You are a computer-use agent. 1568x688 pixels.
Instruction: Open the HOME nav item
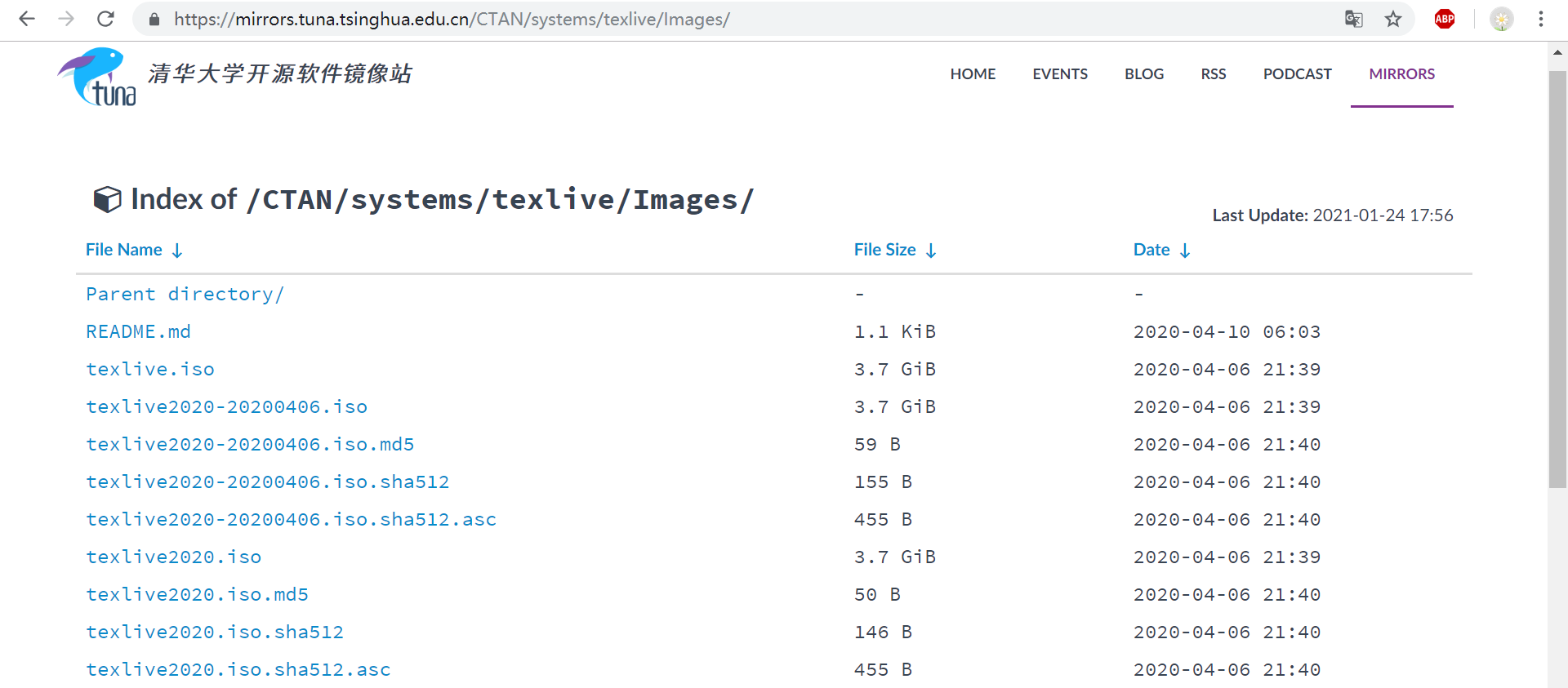[973, 74]
